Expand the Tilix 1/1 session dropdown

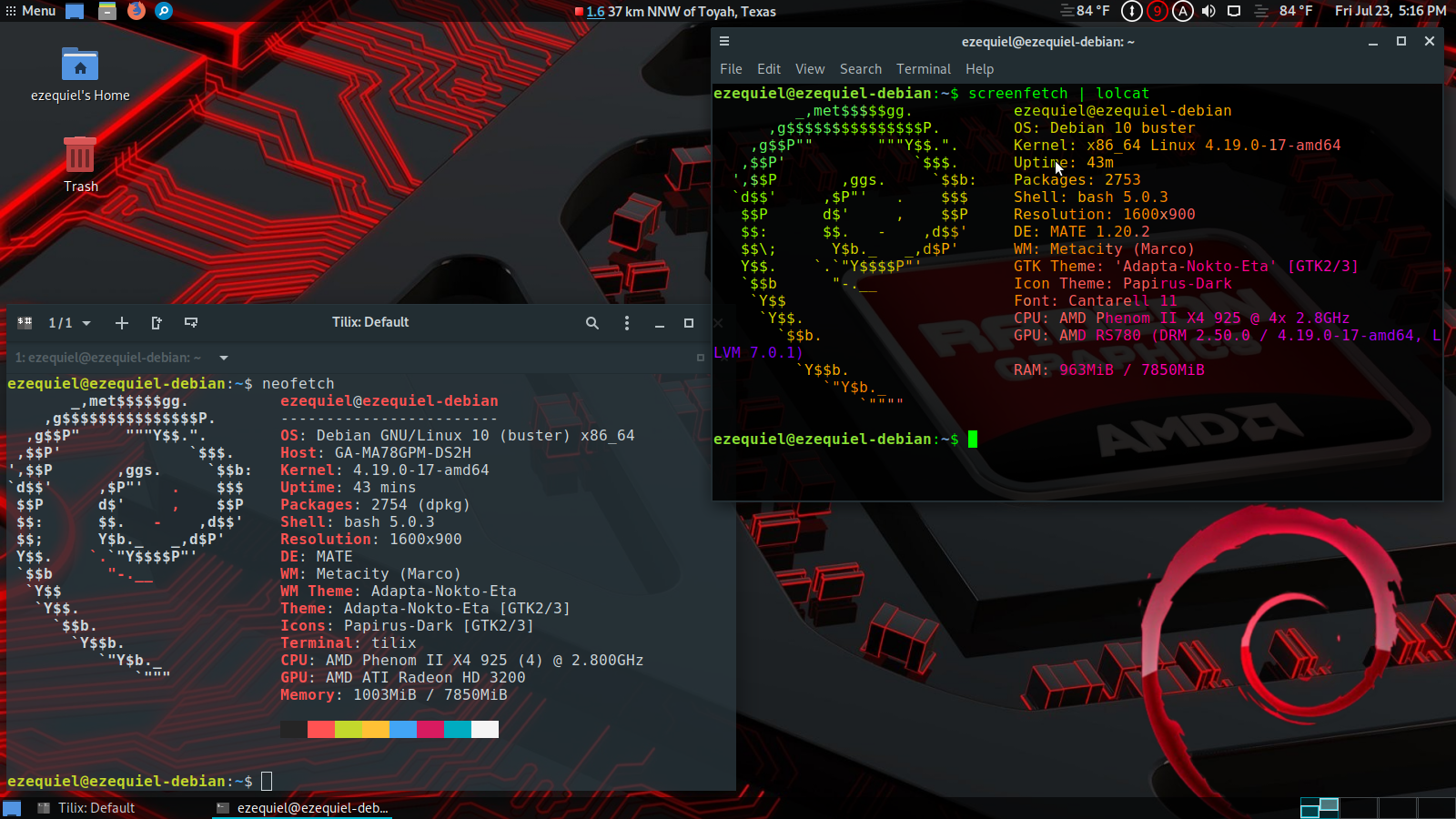click(70, 323)
